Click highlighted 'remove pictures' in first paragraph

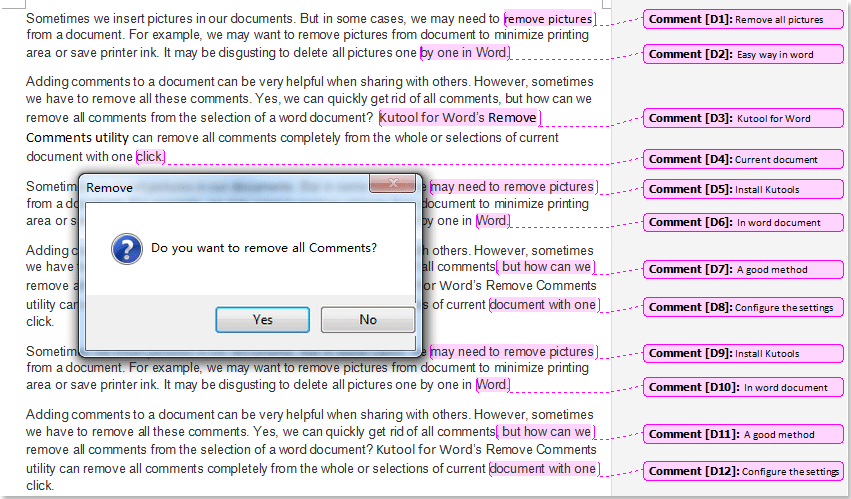(548, 19)
